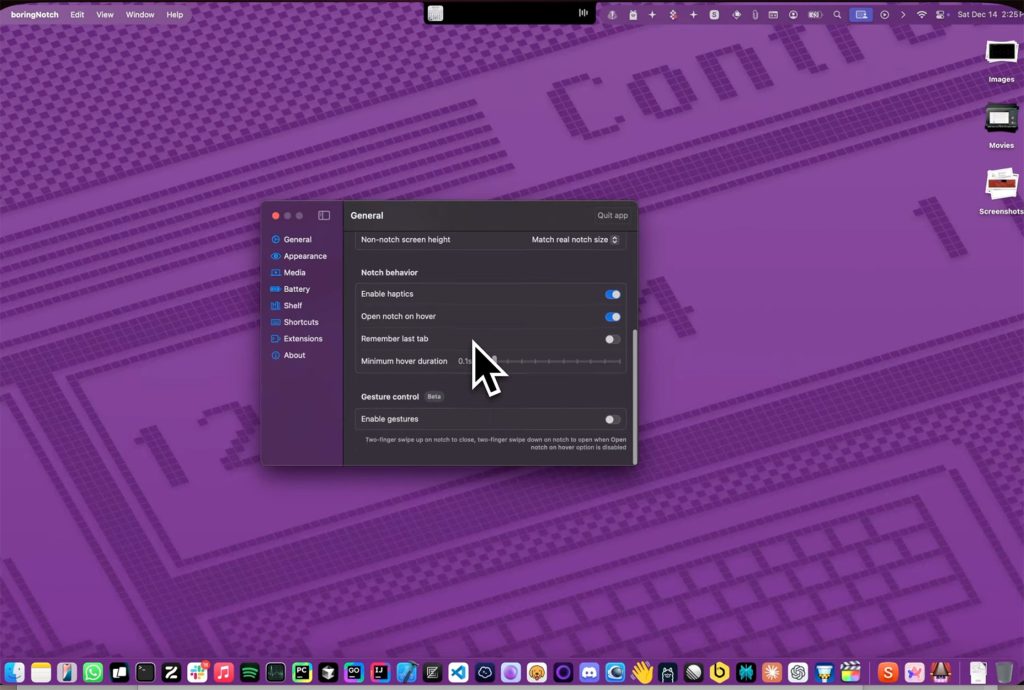Open Spotify from the Dock
1024x690 pixels.
247,672
